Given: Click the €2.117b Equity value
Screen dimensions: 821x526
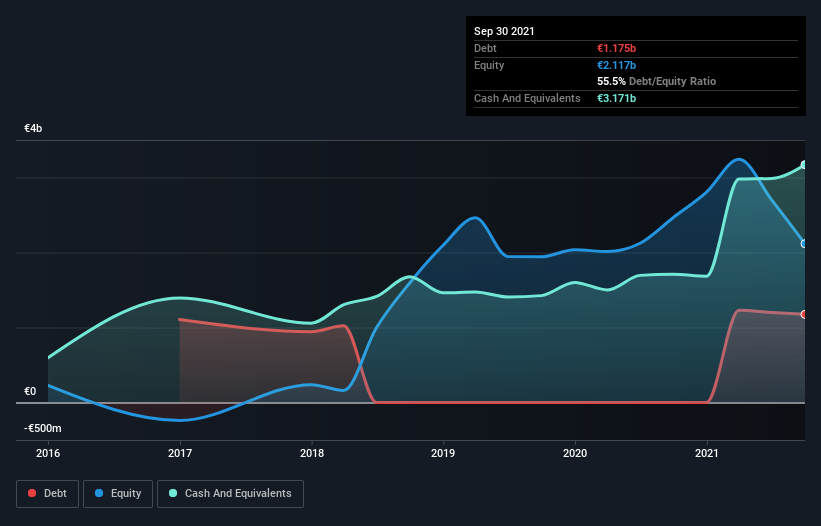Looking at the screenshot, I should (x=616, y=65).
